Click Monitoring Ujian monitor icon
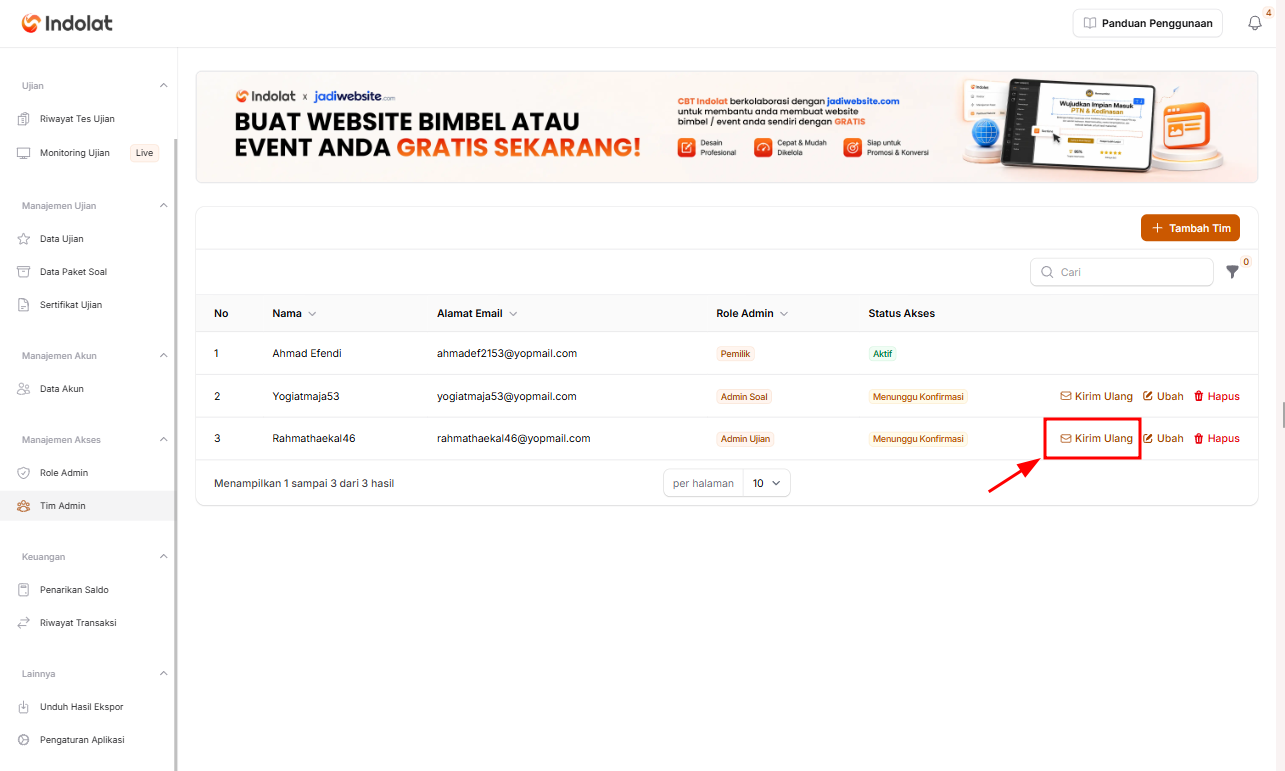 (x=24, y=153)
